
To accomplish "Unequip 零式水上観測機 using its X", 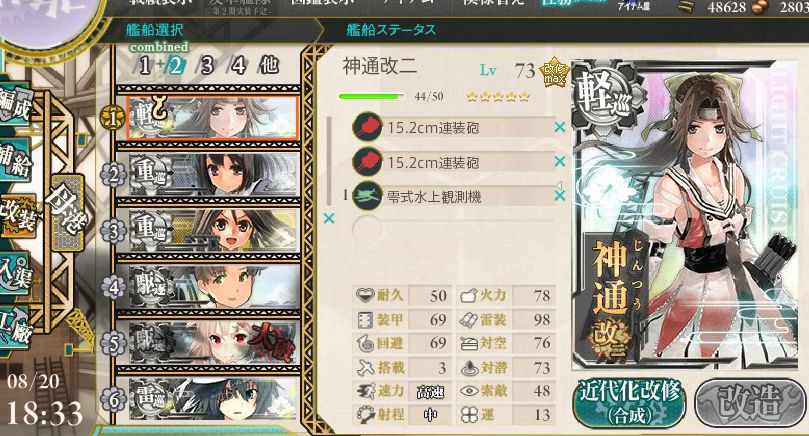I will tap(560, 196).
